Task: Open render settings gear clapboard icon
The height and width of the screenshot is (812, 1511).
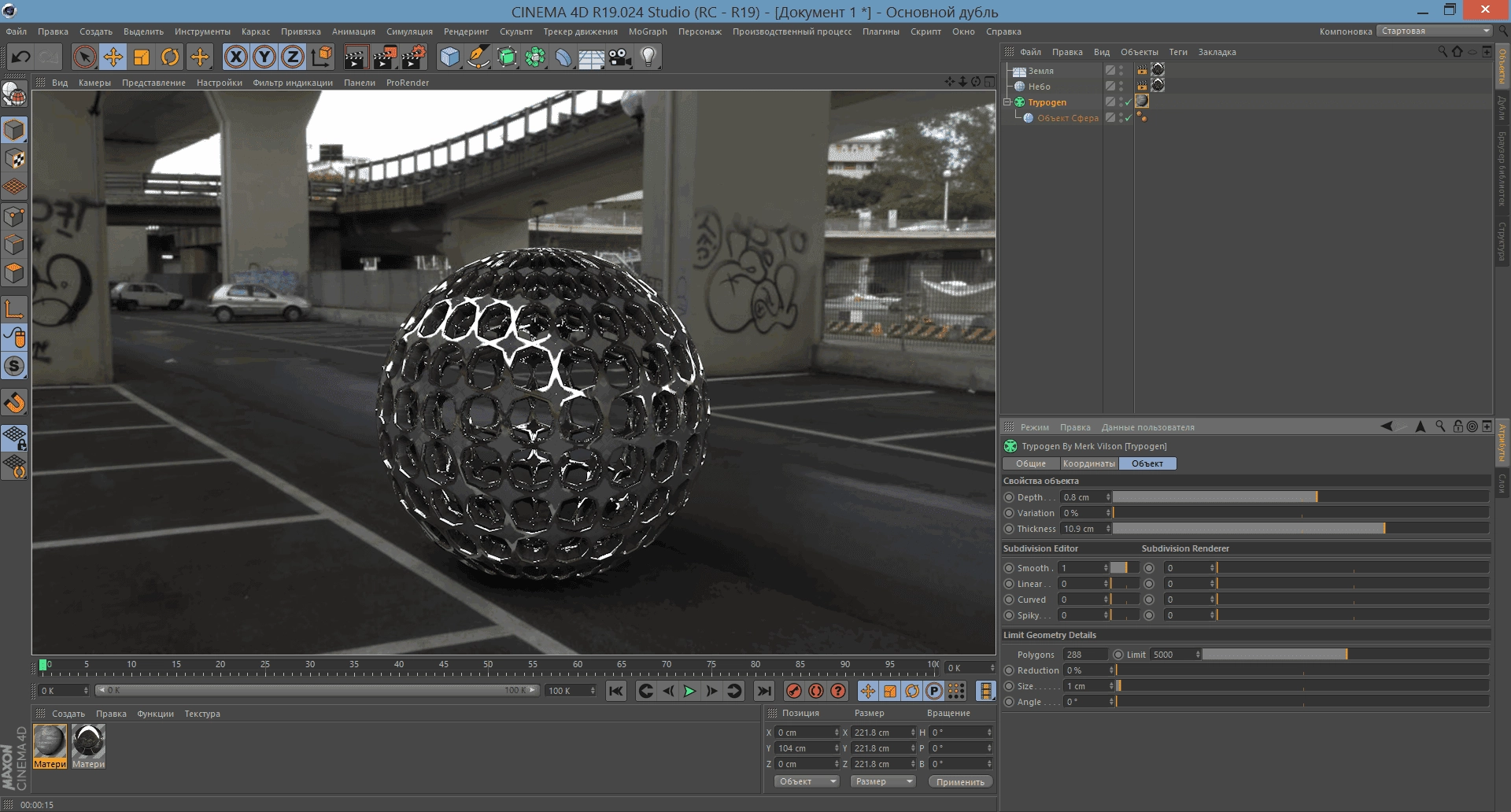Action: [x=414, y=57]
